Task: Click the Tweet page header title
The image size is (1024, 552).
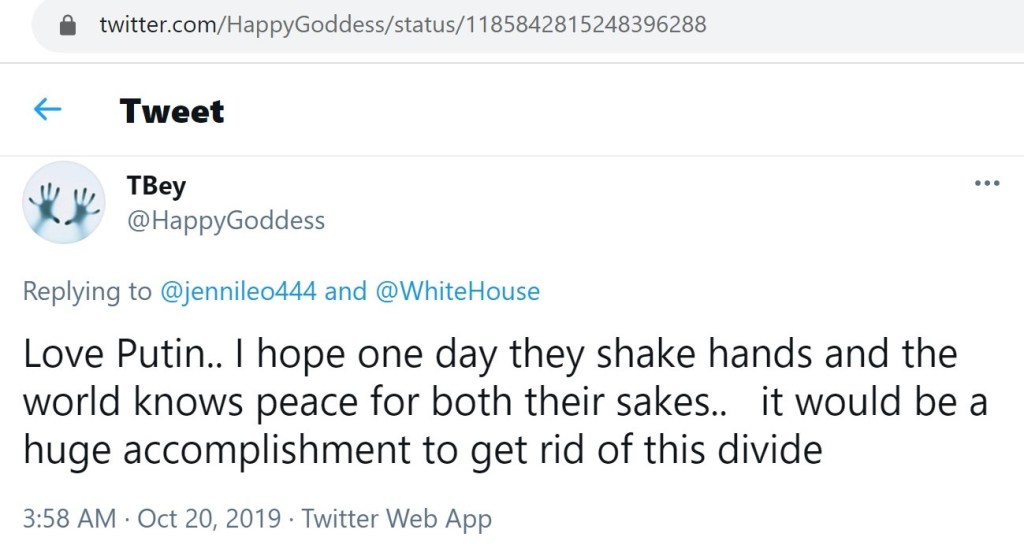Action: tap(172, 111)
